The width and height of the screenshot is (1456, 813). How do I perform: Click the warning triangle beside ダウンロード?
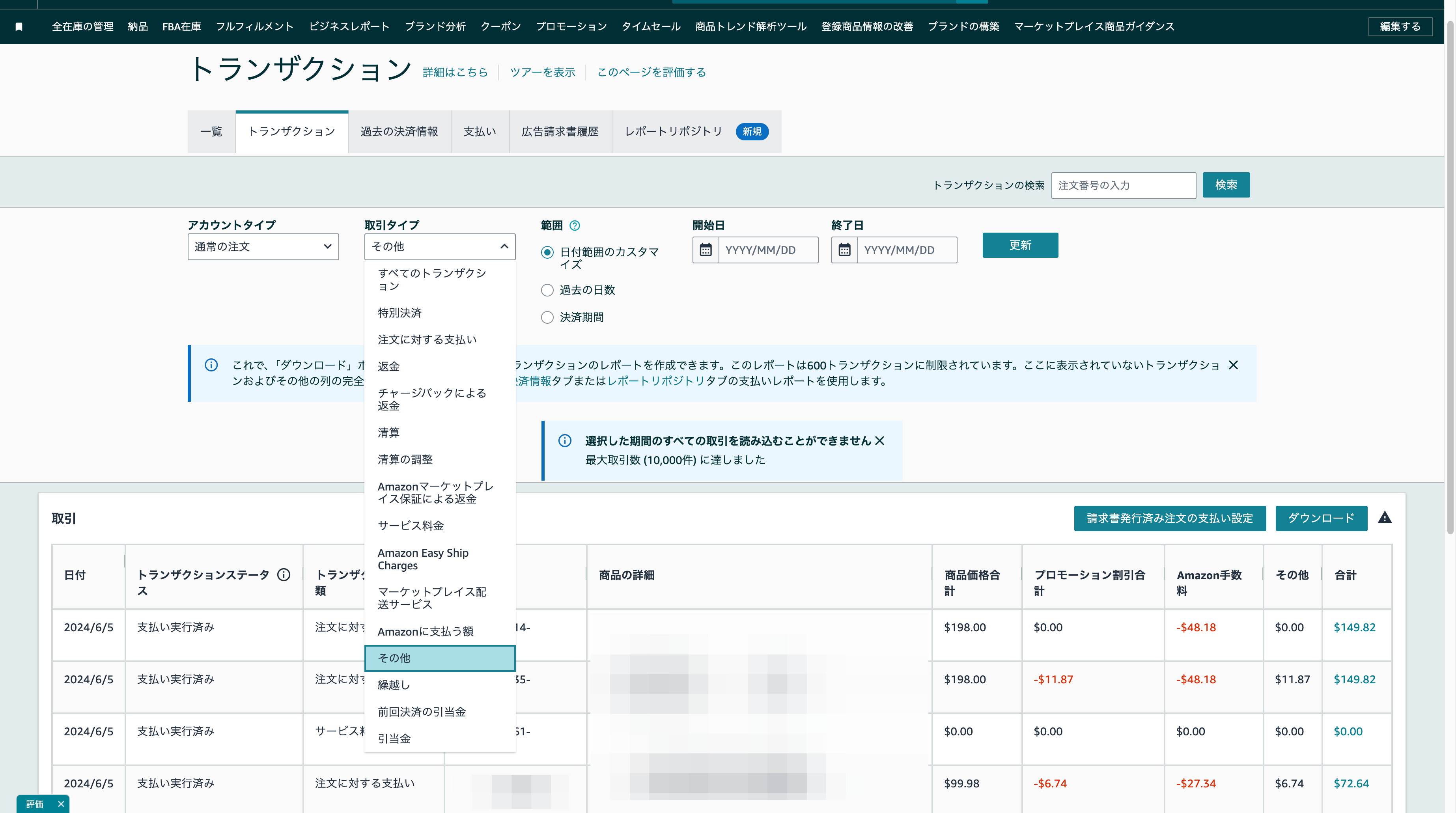1385,518
